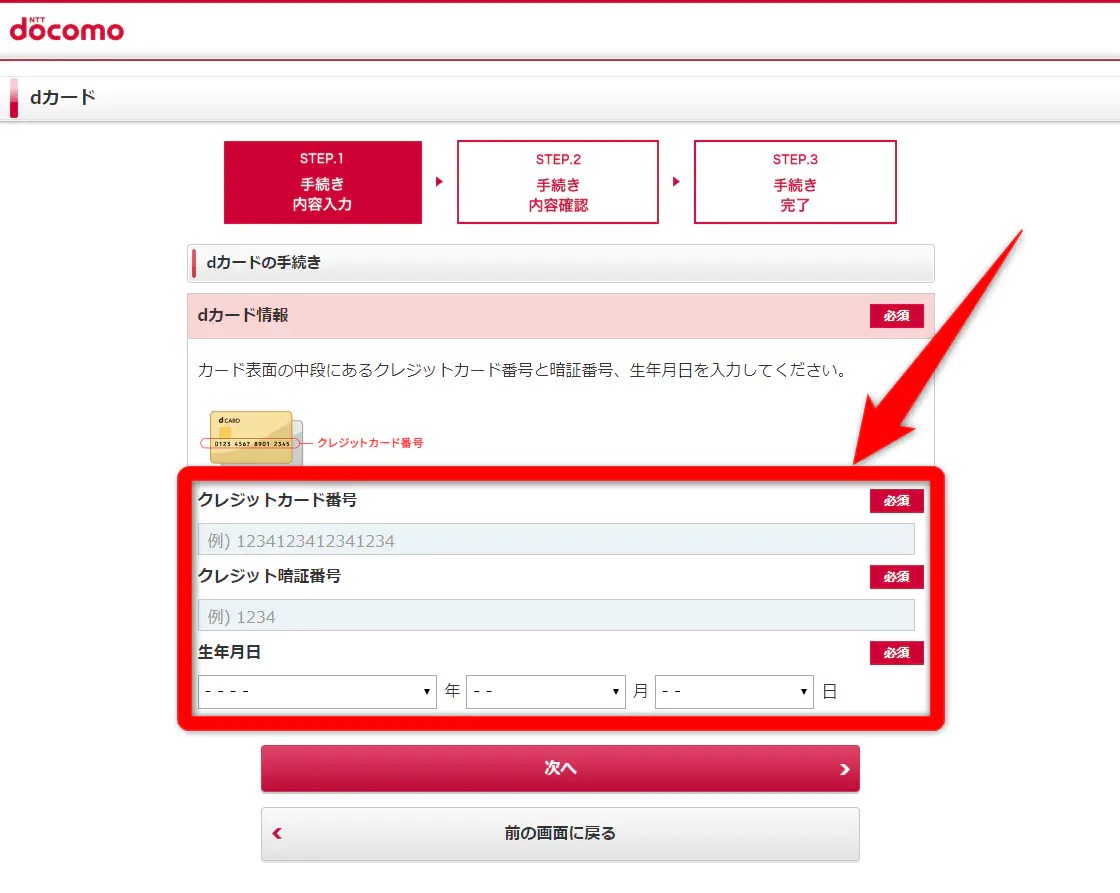This screenshot has height=893, width=1120.
Task: Click the arrow icon between STEP.1 and STEP.2
Action: (x=439, y=181)
